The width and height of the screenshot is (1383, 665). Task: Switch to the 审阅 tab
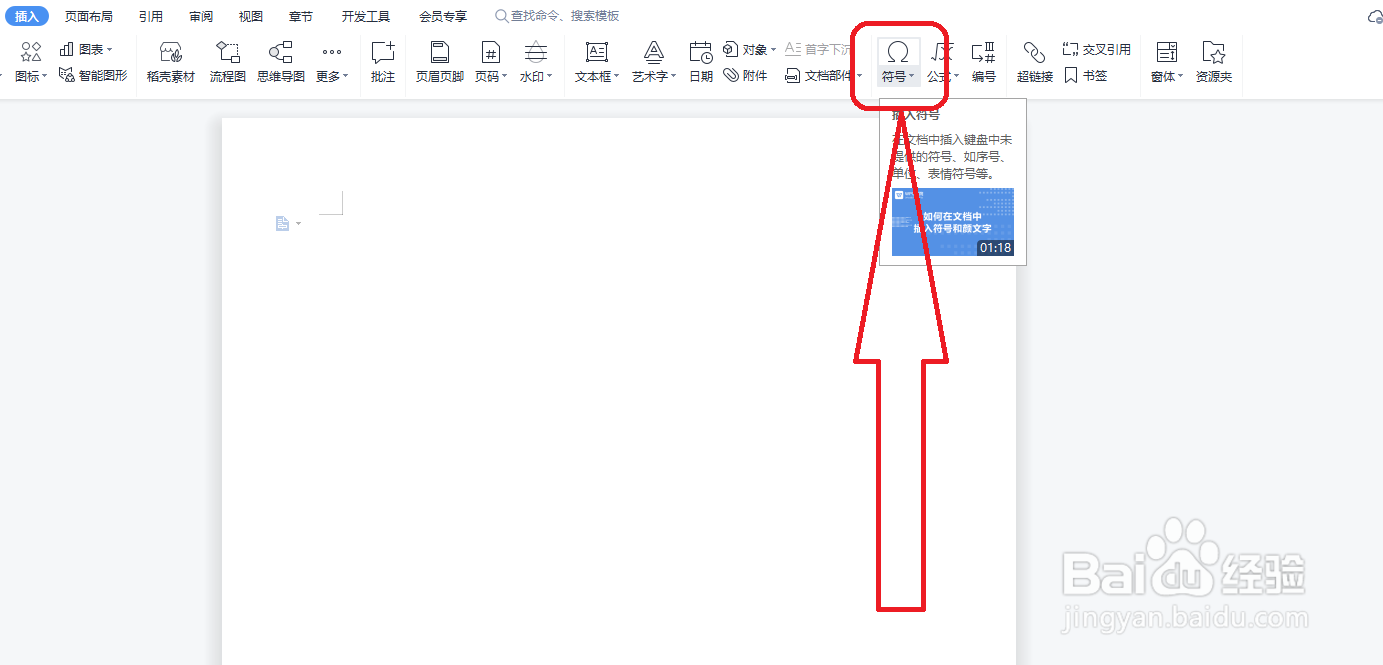click(201, 16)
